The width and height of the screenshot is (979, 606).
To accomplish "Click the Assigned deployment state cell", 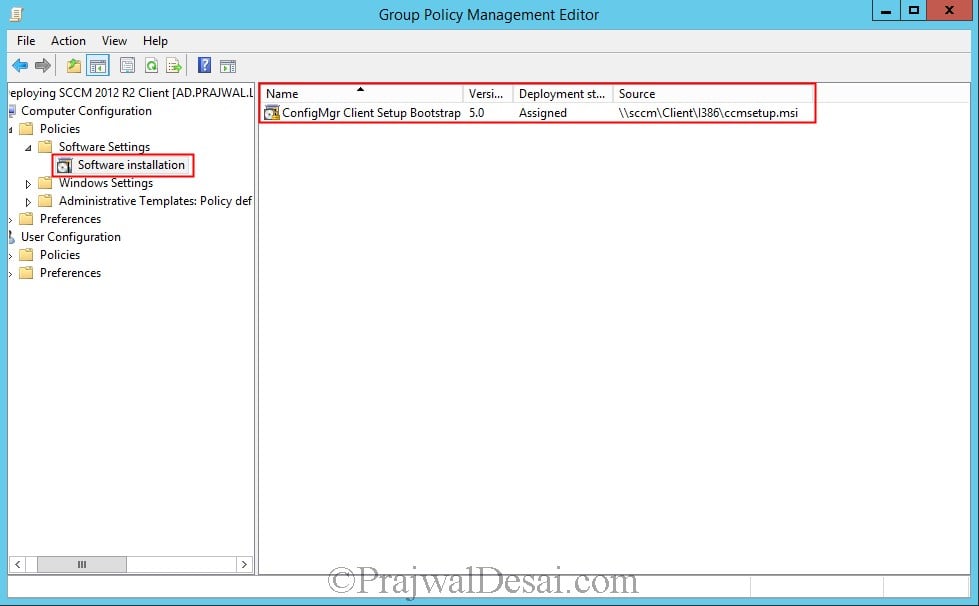I will pyautogui.click(x=543, y=113).
